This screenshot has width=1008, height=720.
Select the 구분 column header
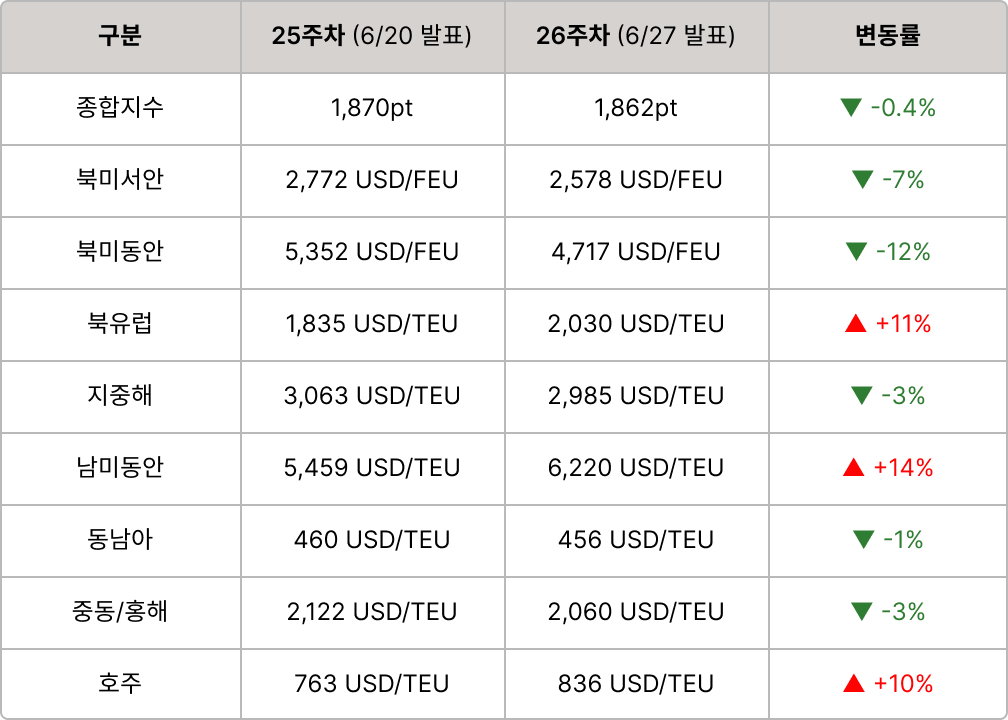click(x=120, y=37)
